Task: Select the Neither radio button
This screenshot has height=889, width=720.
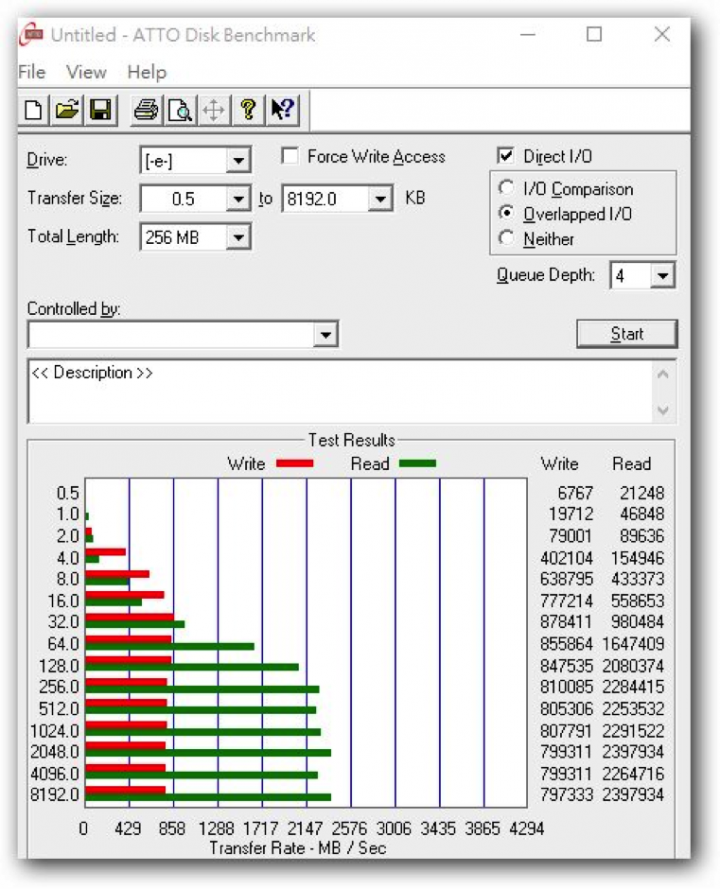Action: [x=506, y=238]
